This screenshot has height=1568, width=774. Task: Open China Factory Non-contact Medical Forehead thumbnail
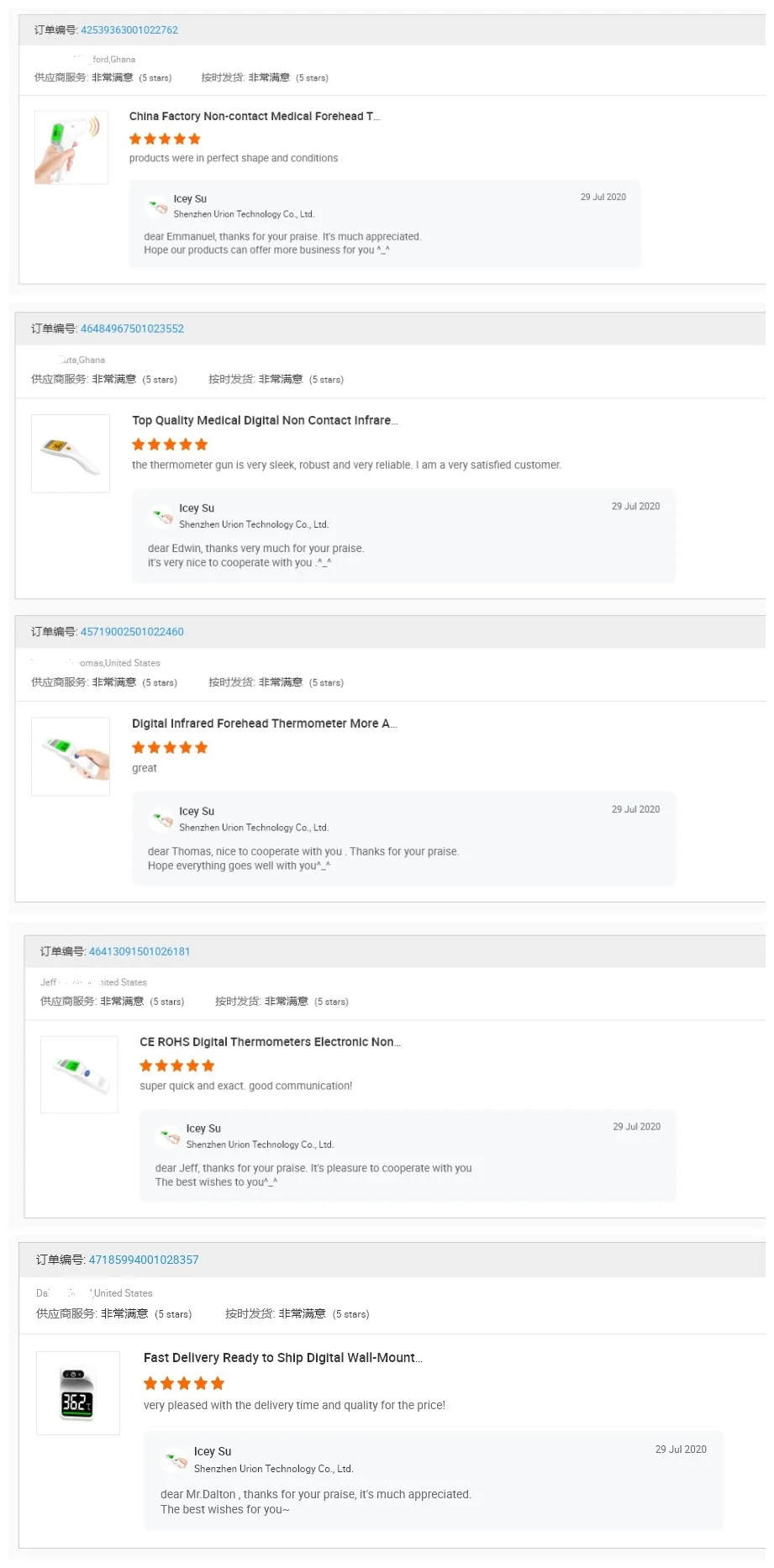tap(71, 147)
